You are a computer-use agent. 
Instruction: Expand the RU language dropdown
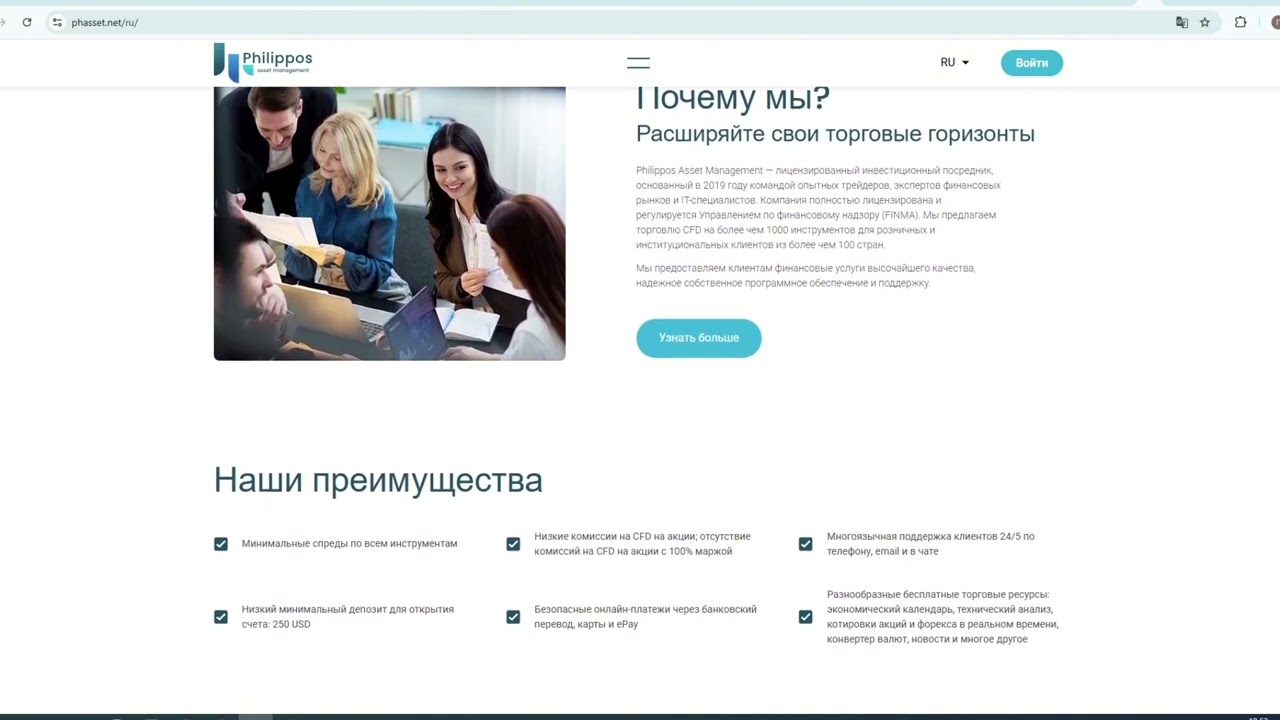click(x=954, y=62)
